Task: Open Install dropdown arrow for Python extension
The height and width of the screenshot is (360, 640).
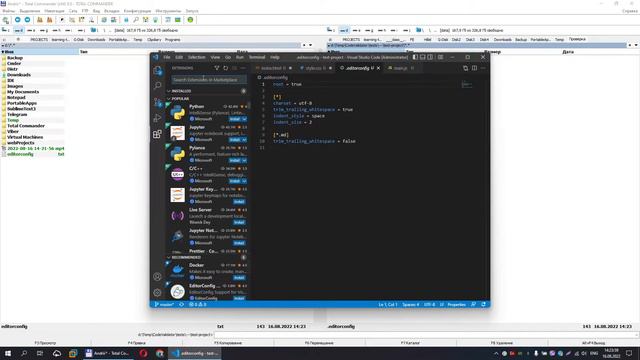Action: coord(244,119)
